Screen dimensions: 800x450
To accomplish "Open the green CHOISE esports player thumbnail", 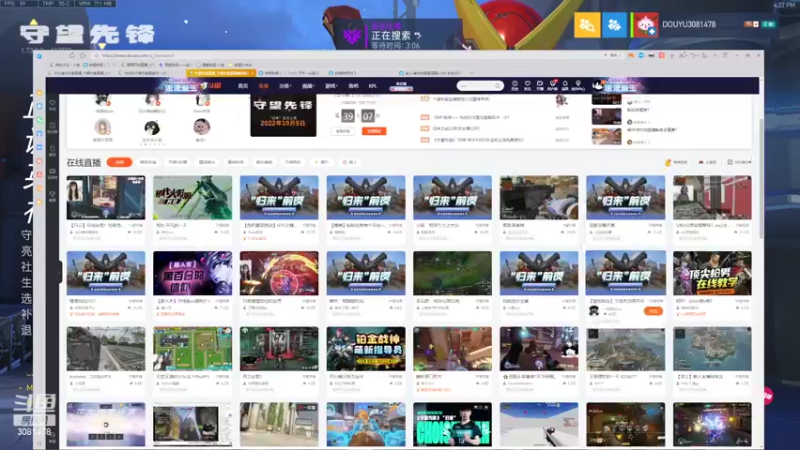I will [x=452, y=424].
